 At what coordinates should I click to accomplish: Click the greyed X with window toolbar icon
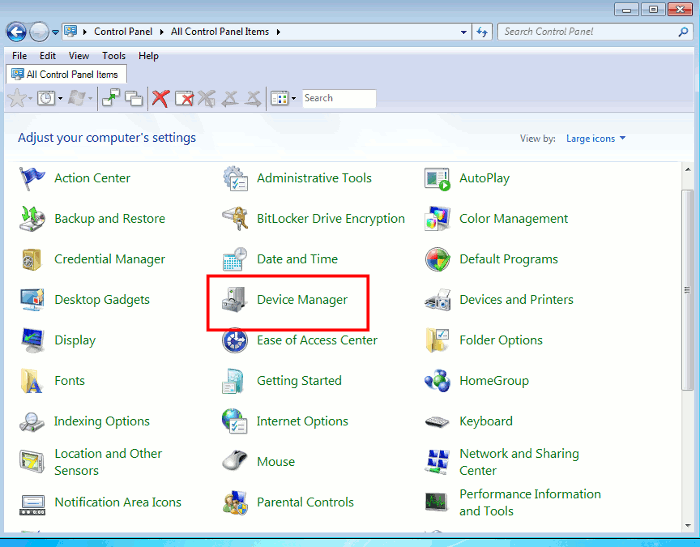(207, 98)
